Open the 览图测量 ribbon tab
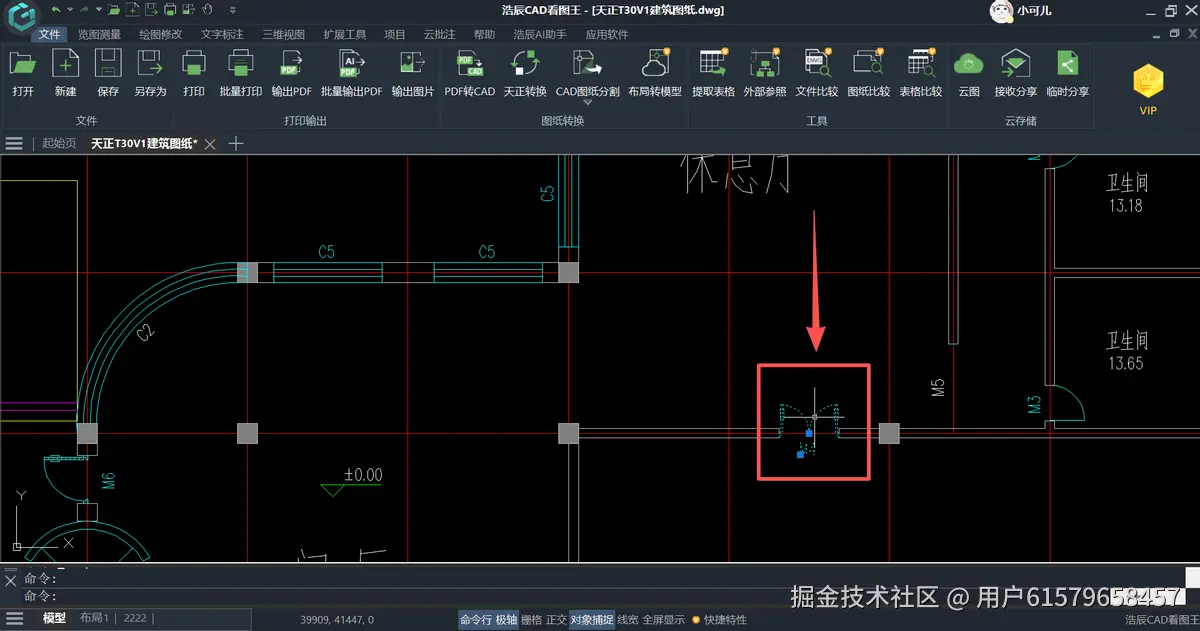The image size is (1200, 631). coord(100,34)
